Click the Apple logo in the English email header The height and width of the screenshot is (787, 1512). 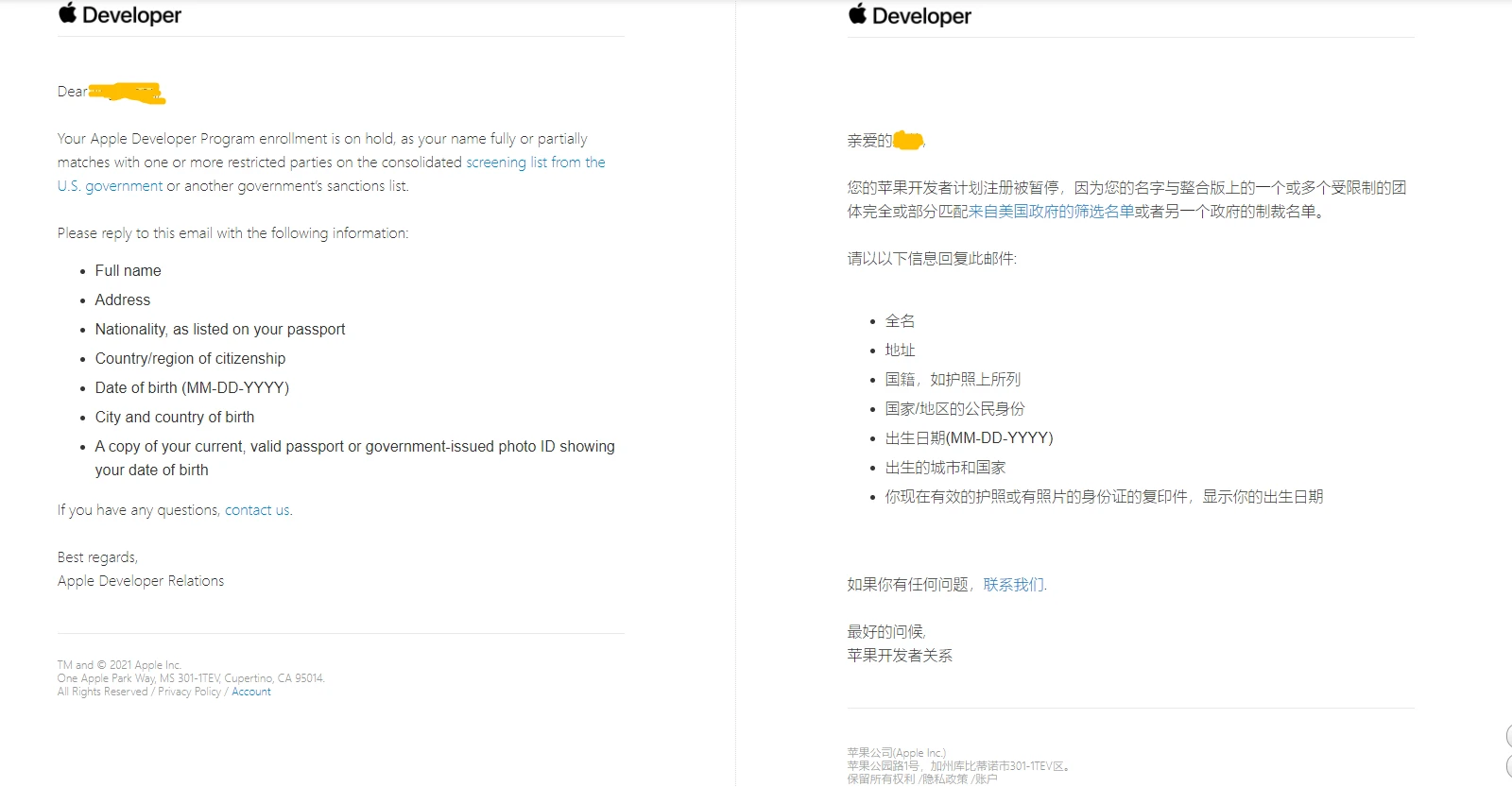point(67,13)
